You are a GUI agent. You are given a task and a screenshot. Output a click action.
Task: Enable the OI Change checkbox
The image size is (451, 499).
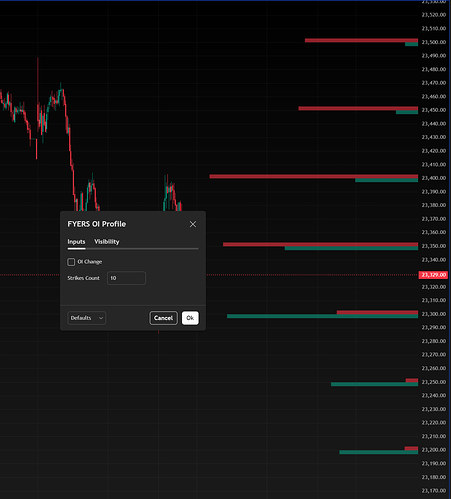(x=71, y=262)
